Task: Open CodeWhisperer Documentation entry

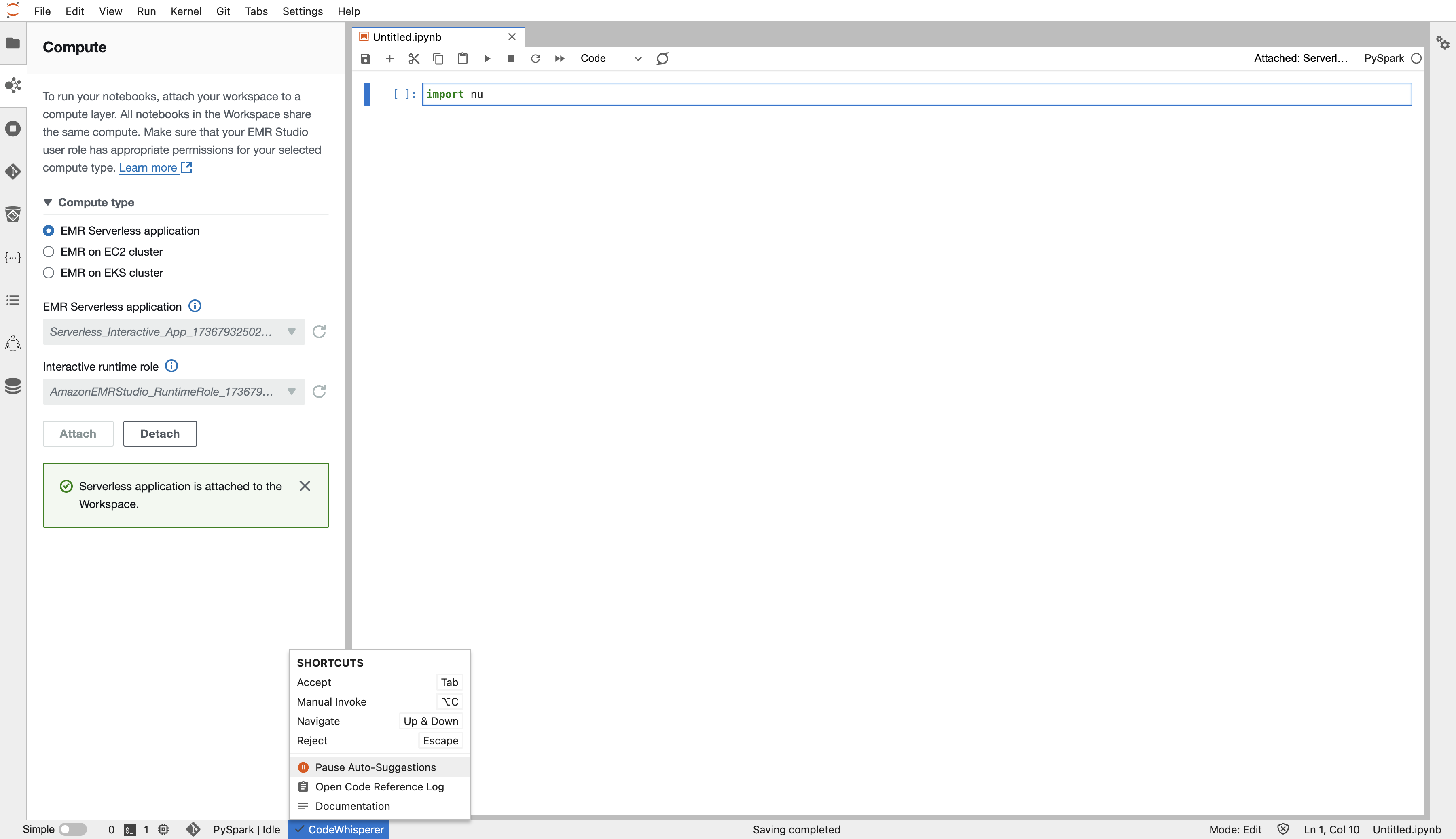Action: 379,806
